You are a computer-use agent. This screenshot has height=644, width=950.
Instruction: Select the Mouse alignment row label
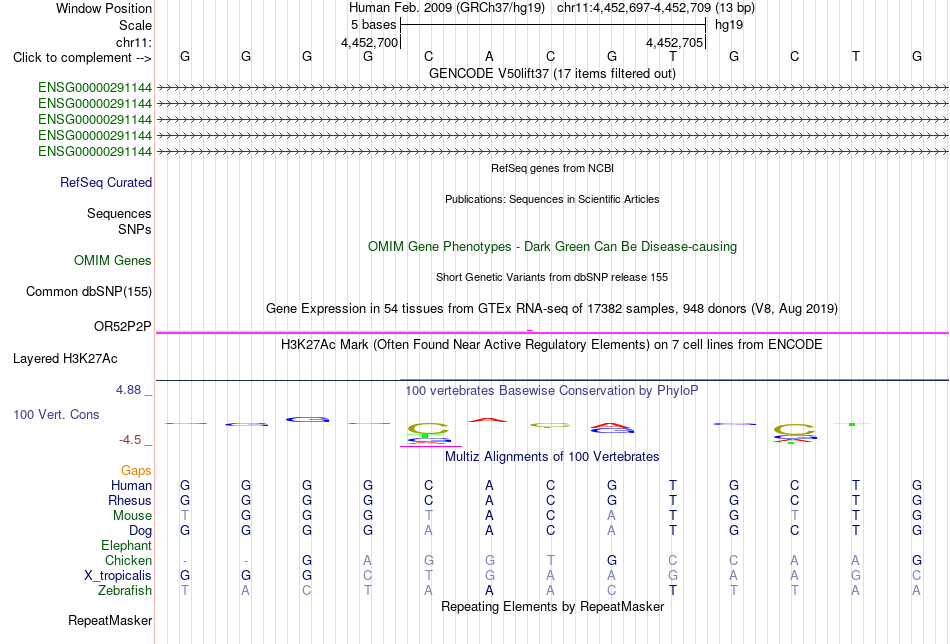132,516
